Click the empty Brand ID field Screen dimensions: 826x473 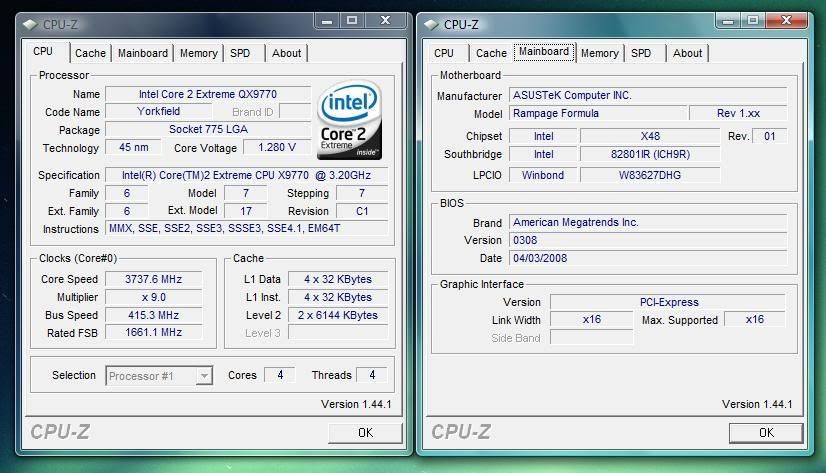[295, 112]
